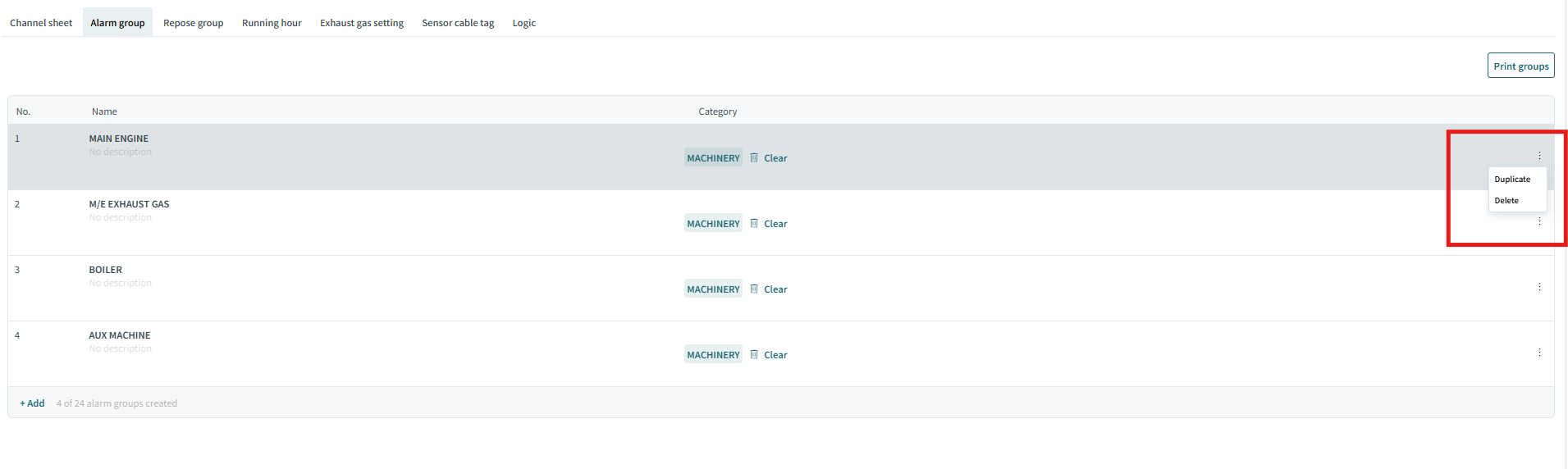This screenshot has width=1568, height=469.
Task: Open the kebab menu for MAIN ENGINE row
Action: (1539, 156)
